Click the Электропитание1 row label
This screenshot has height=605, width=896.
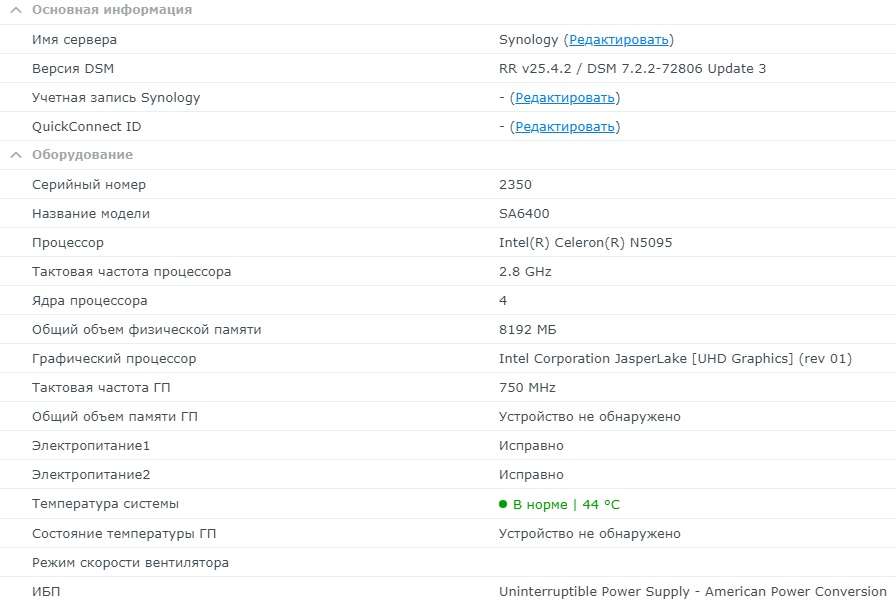click(x=91, y=446)
